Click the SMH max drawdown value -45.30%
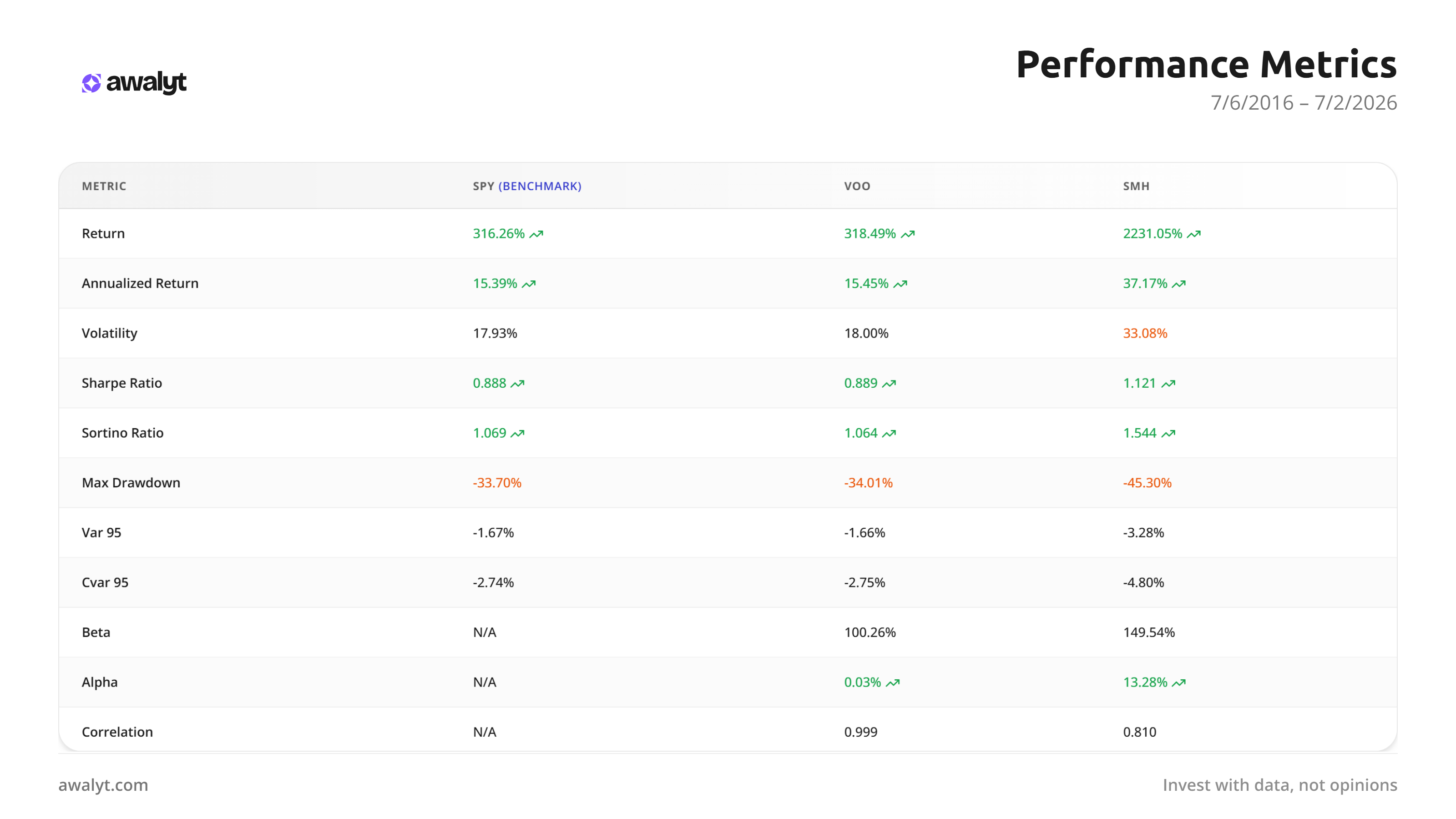 click(1148, 483)
